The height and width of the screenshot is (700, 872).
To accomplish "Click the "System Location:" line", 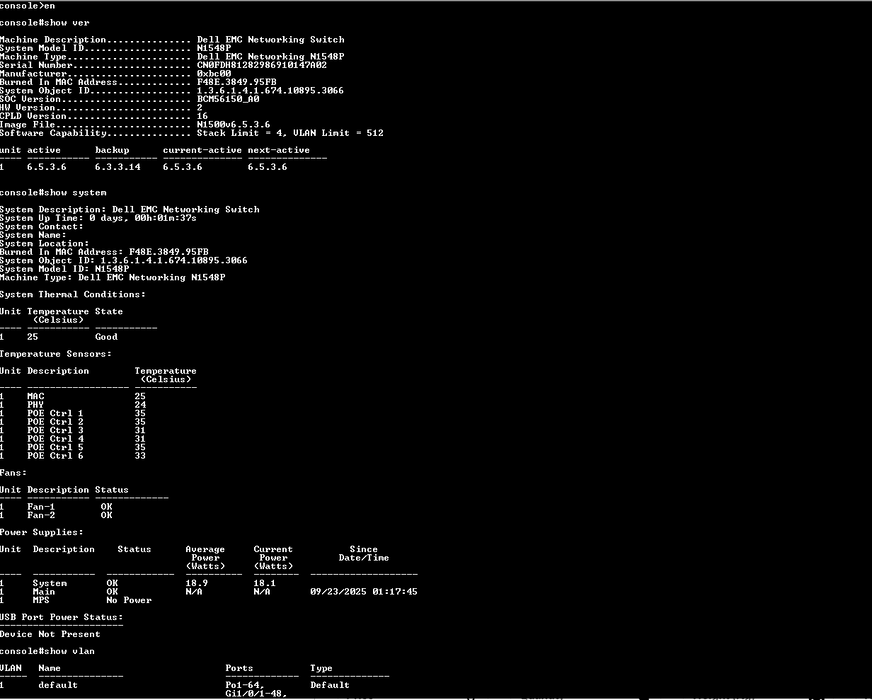I will [44, 244].
